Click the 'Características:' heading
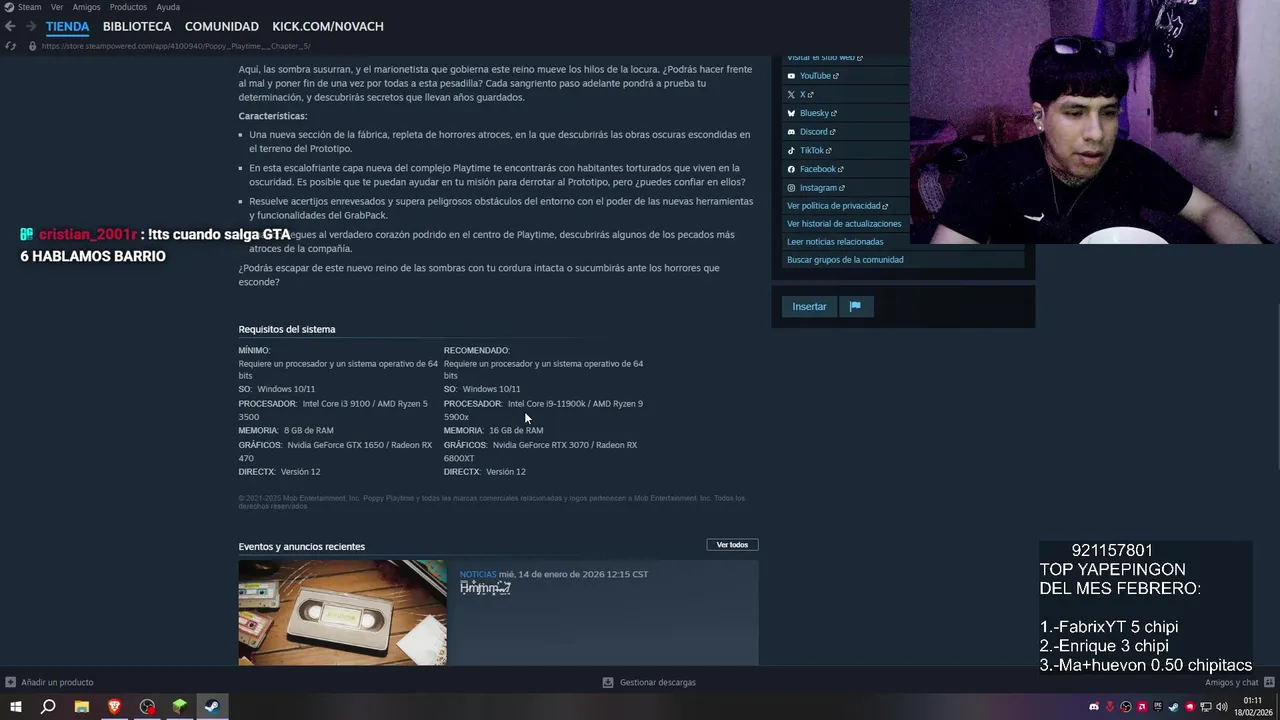 (272, 116)
